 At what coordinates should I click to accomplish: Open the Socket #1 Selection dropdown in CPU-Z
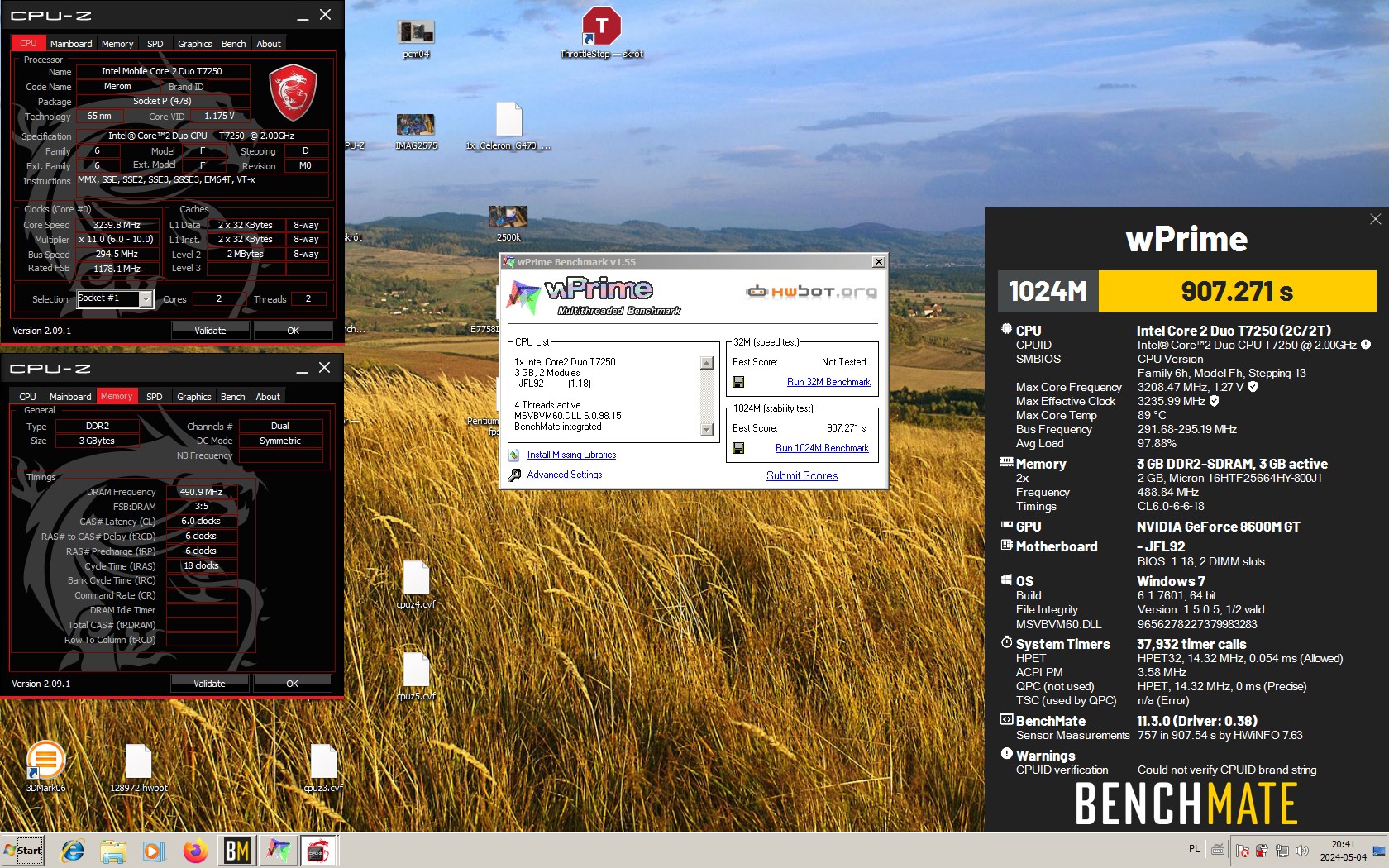coord(146,299)
